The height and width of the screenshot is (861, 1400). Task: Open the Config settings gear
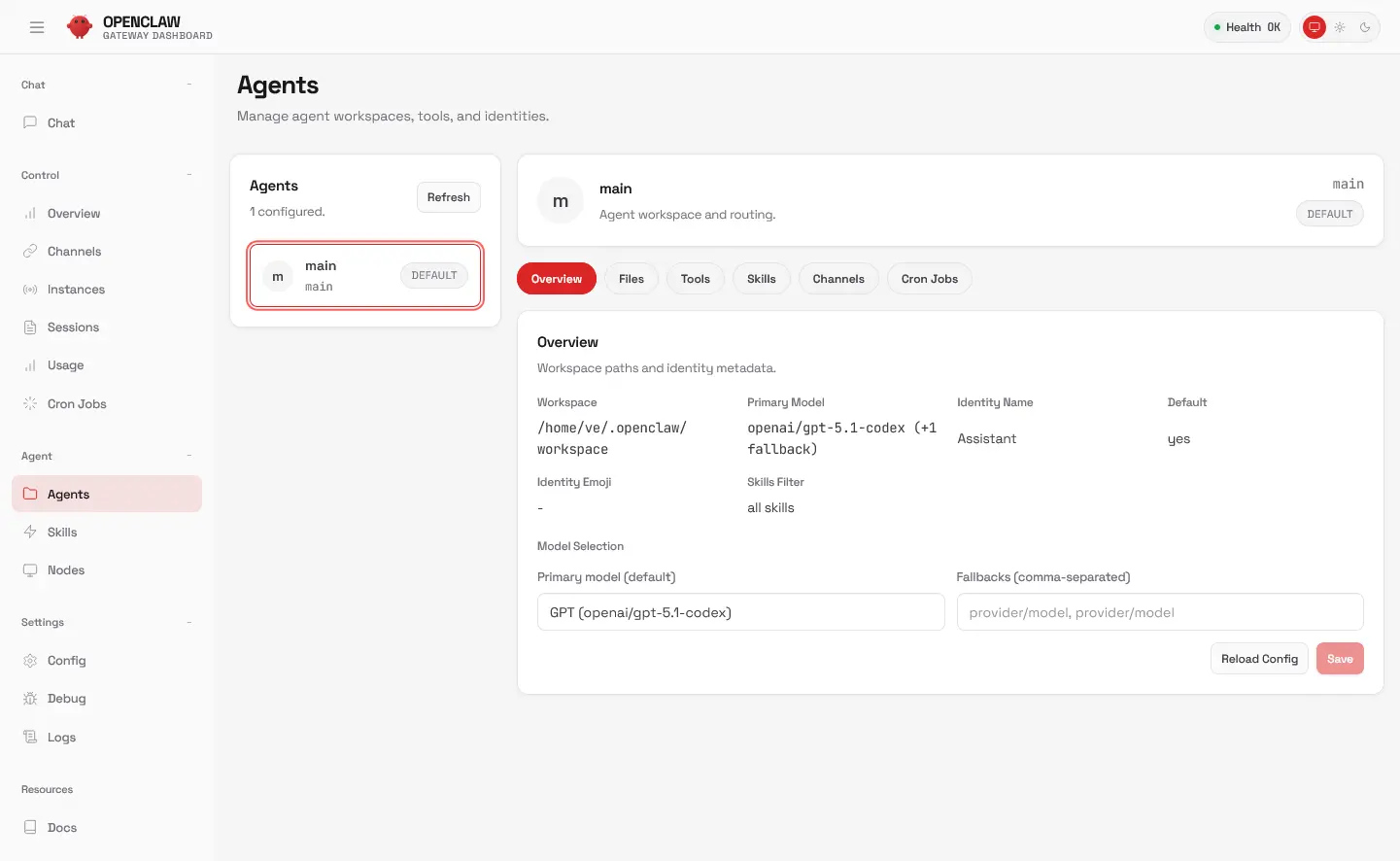click(x=30, y=661)
